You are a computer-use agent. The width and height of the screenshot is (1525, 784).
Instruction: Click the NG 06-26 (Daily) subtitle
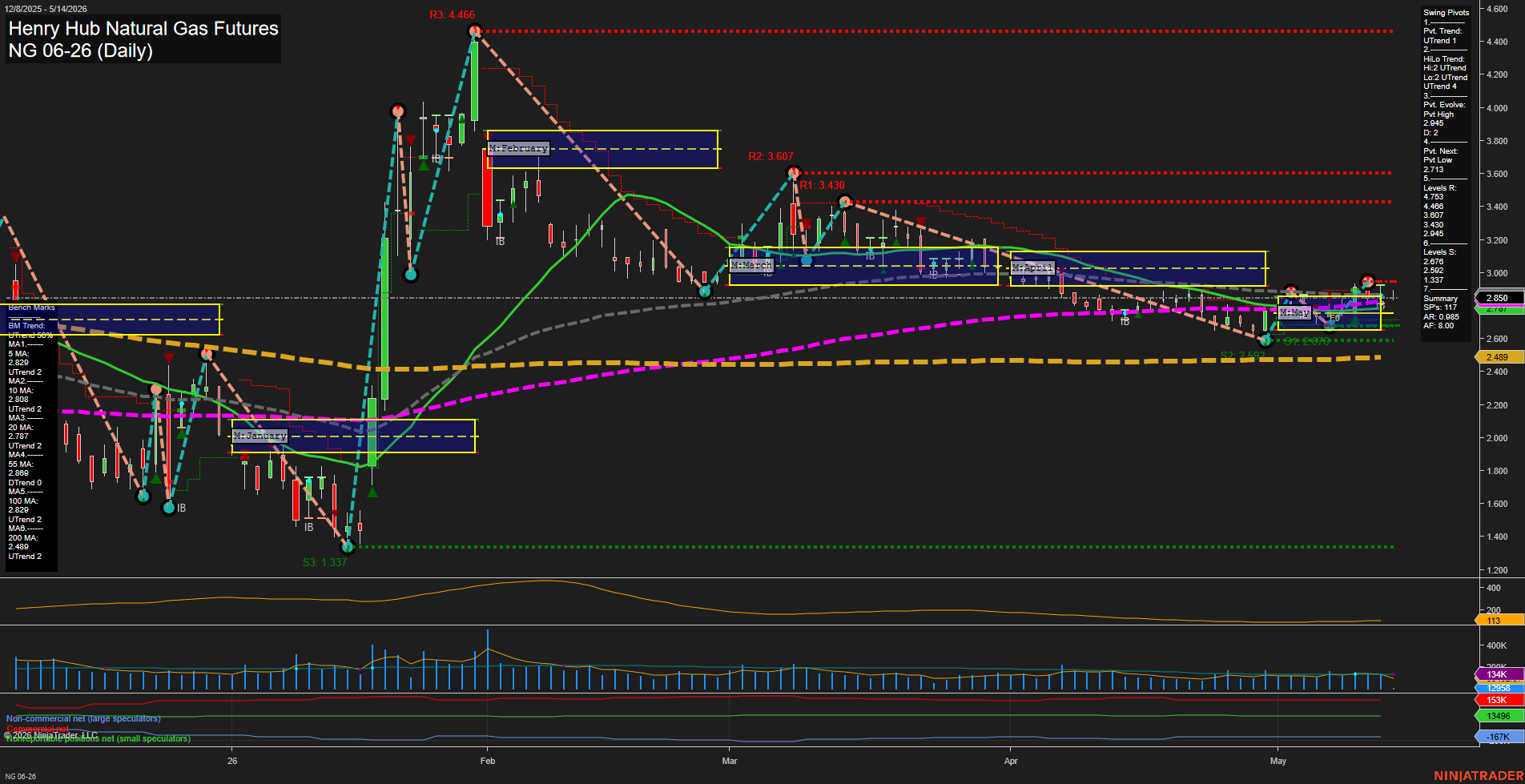tap(80, 50)
